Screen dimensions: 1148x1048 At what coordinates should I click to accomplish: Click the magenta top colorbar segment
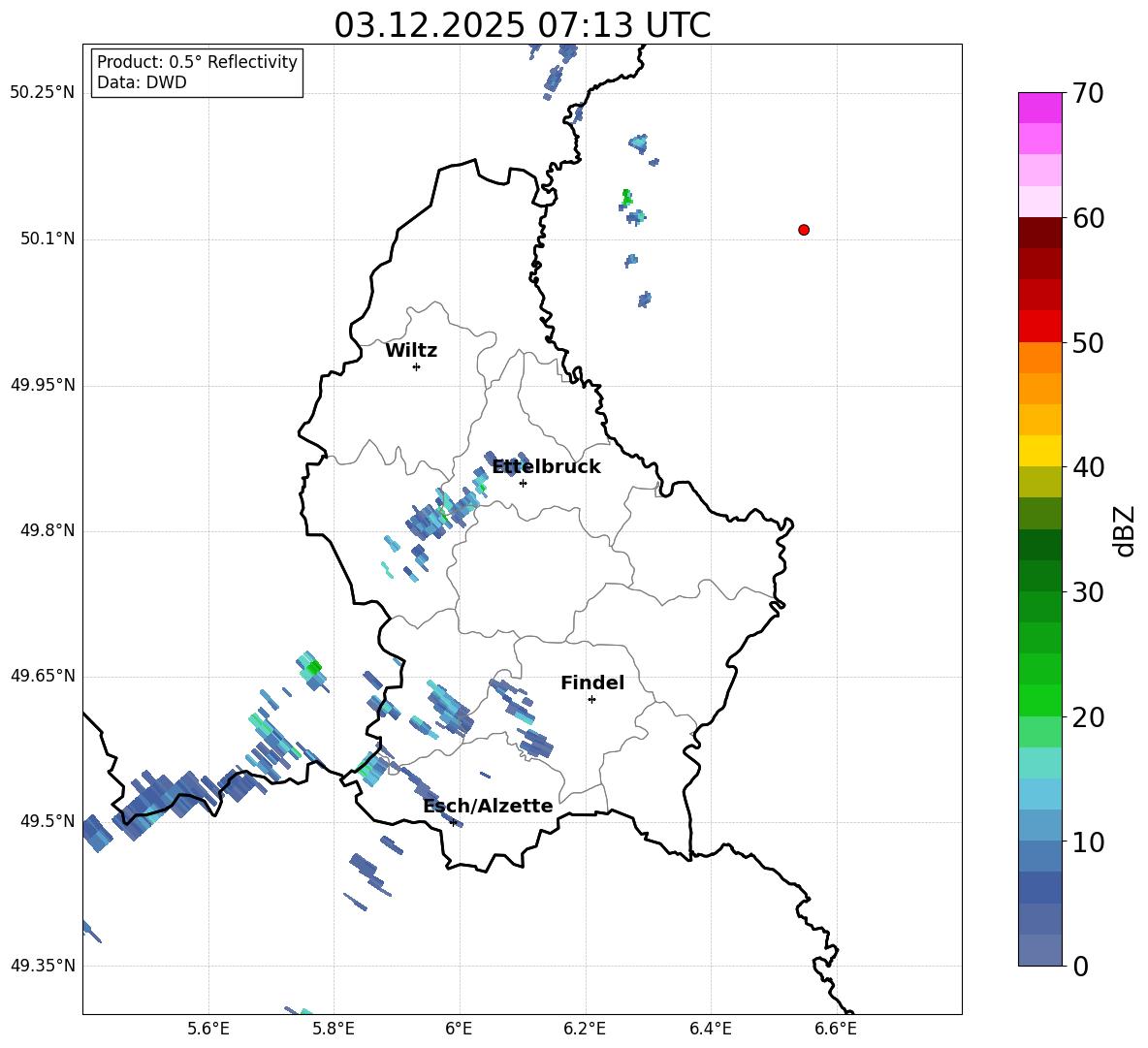[1039, 108]
